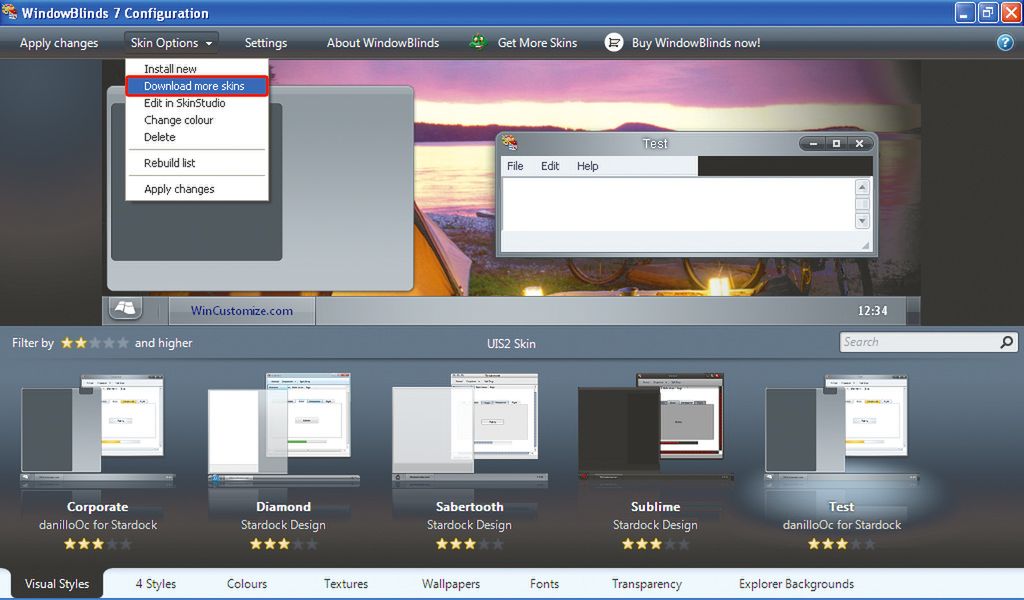Screen dimensions: 1024x600
Task: Click the 12:34 clock in the preview taskbar
Action: [872, 311]
